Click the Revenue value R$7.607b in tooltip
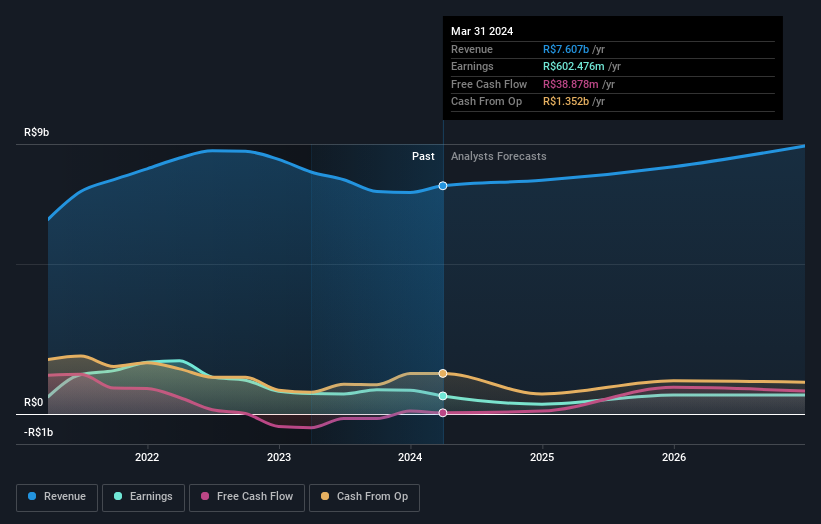Image resolution: width=821 pixels, height=524 pixels. coord(566,49)
